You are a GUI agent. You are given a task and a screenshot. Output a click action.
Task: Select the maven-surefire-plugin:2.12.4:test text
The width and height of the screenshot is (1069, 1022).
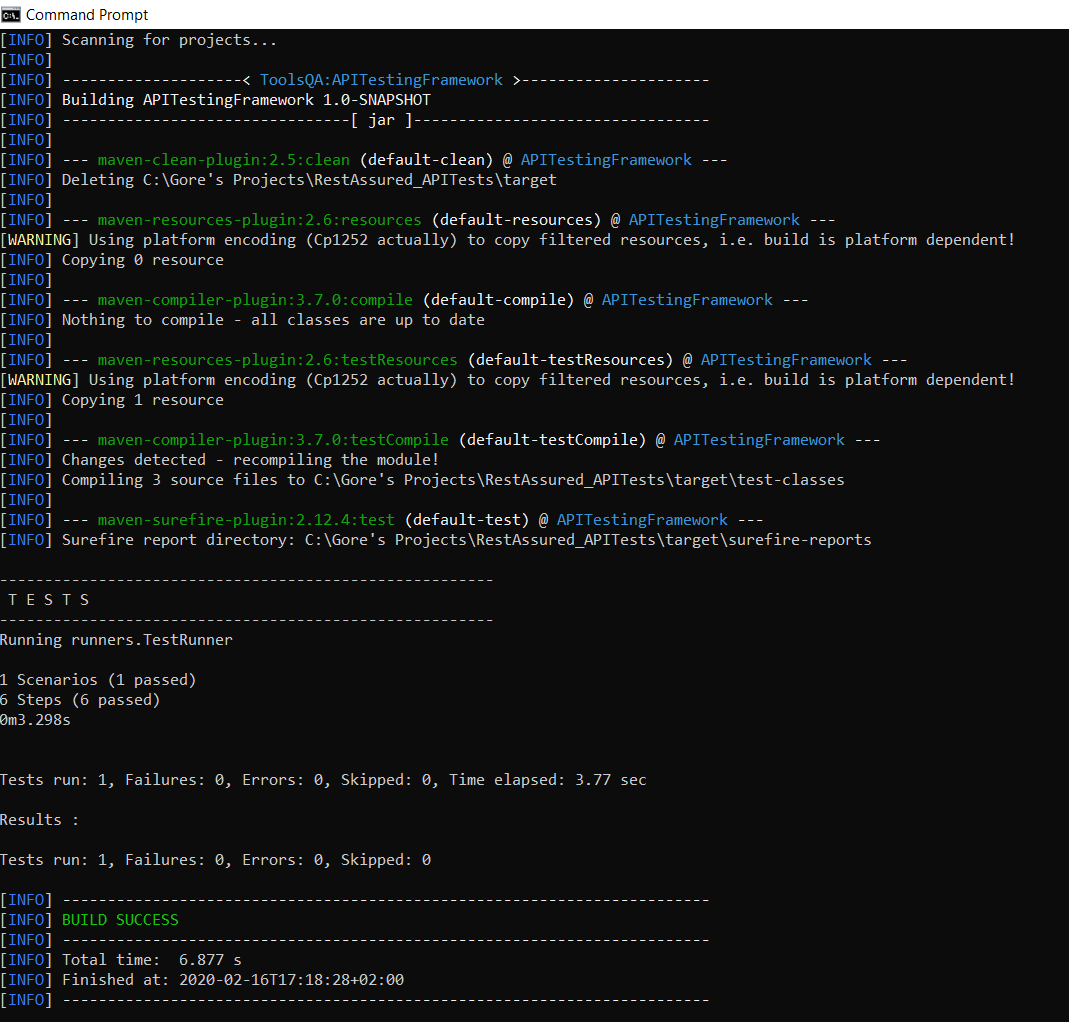click(x=246, y=520)
